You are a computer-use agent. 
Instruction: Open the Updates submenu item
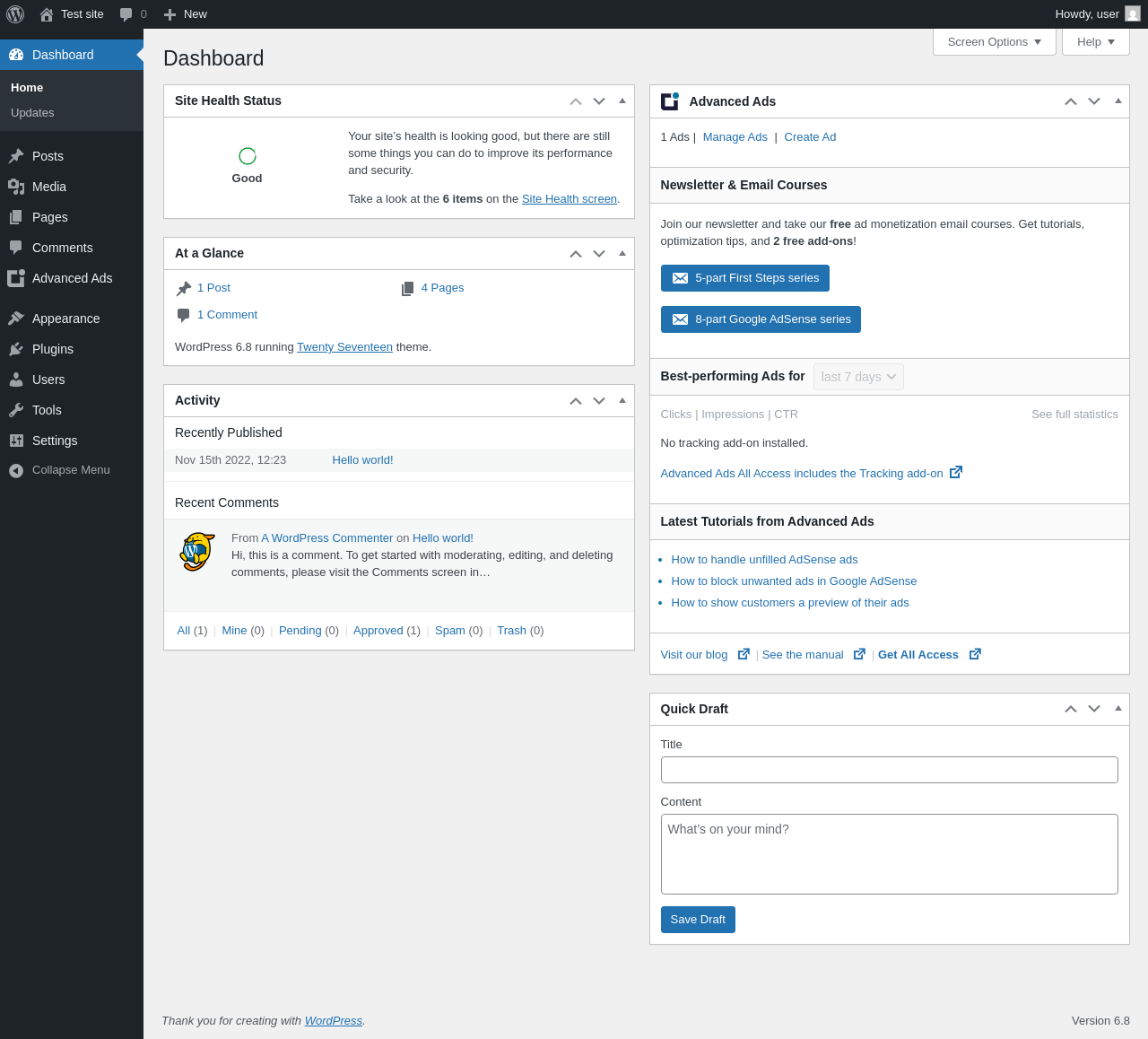click(32, 113)
